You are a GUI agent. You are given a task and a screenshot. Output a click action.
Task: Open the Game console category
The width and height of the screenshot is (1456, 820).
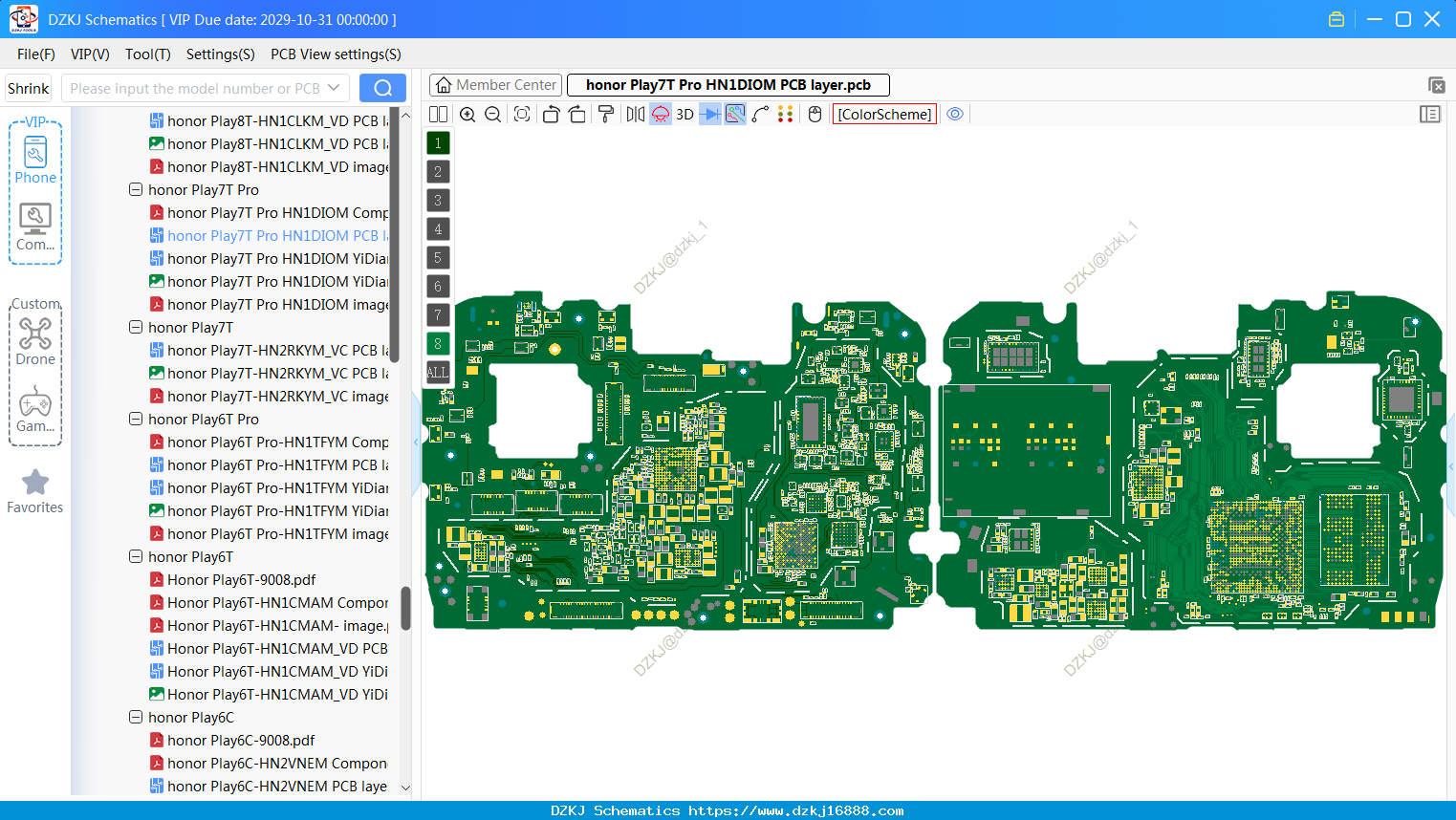pyautogui.click(x=35, y=409)
